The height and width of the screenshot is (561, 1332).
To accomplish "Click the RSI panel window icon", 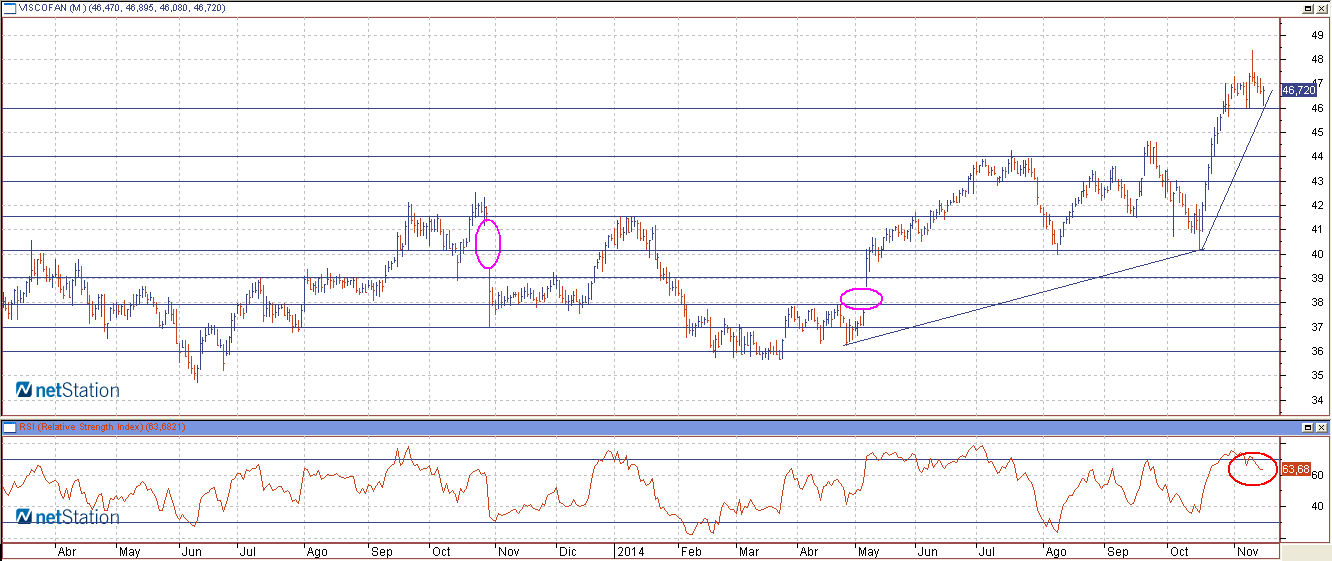I will click(10, 428).
